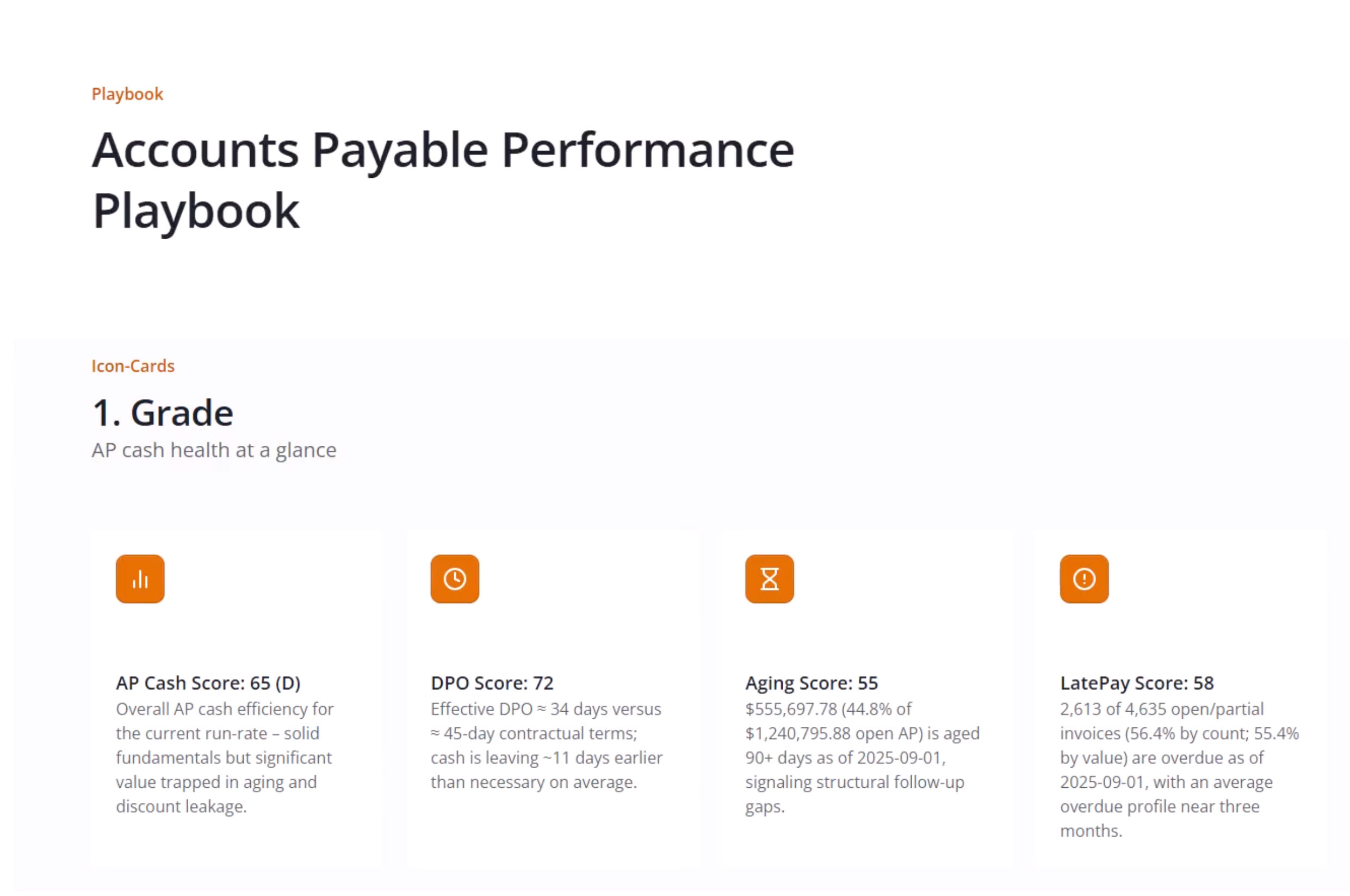1350x896 pixels.
Task: Click the 'discount leakage.' text in first card
Action: coord(181,806)
